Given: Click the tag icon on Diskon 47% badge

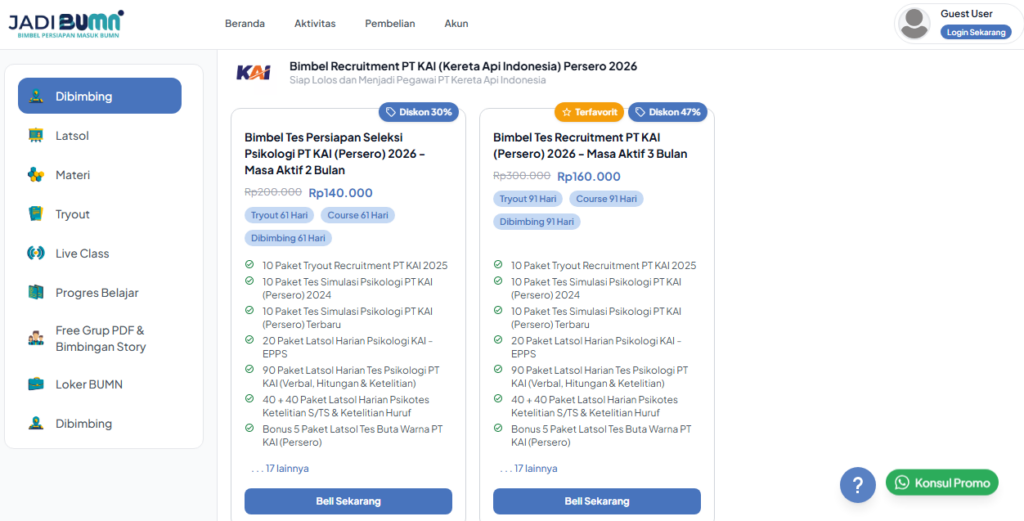Looking at the screenshot, I should pos(640,112).
